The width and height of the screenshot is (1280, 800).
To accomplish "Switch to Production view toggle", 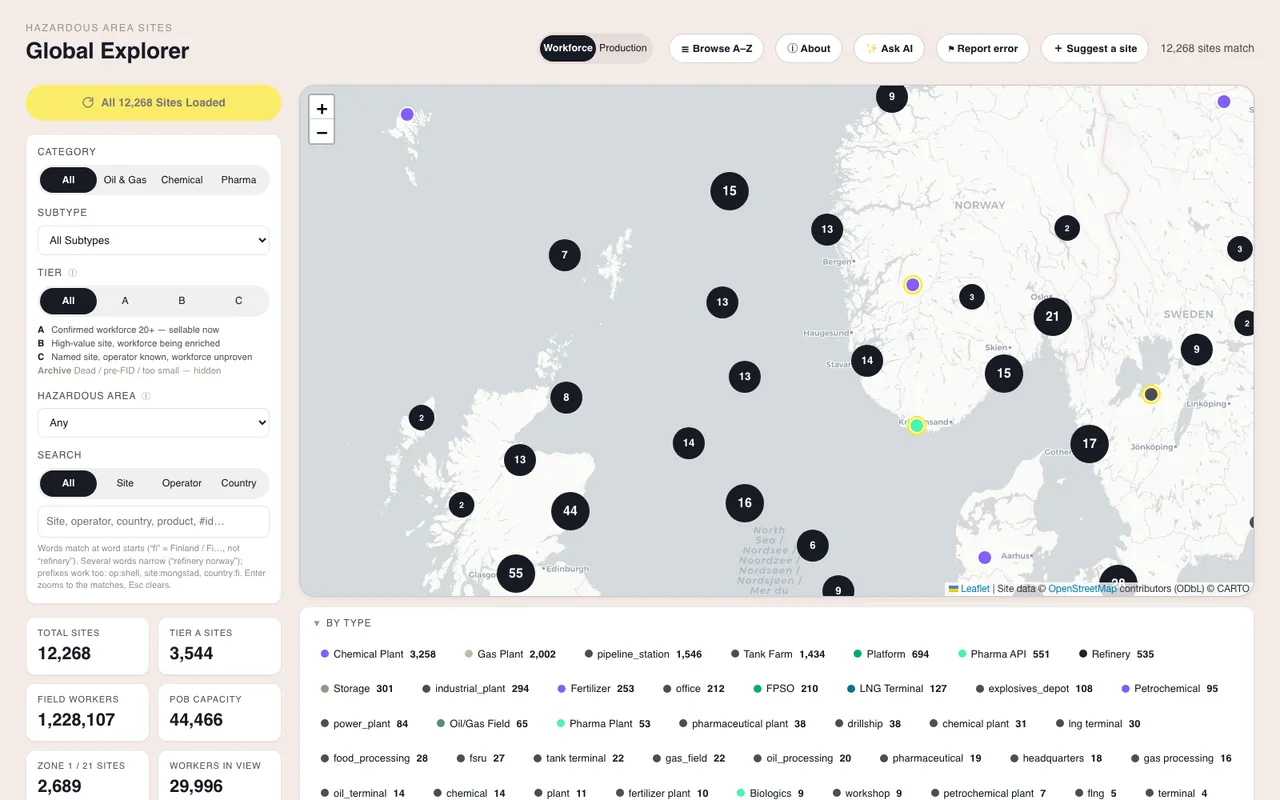I will 623,48.
